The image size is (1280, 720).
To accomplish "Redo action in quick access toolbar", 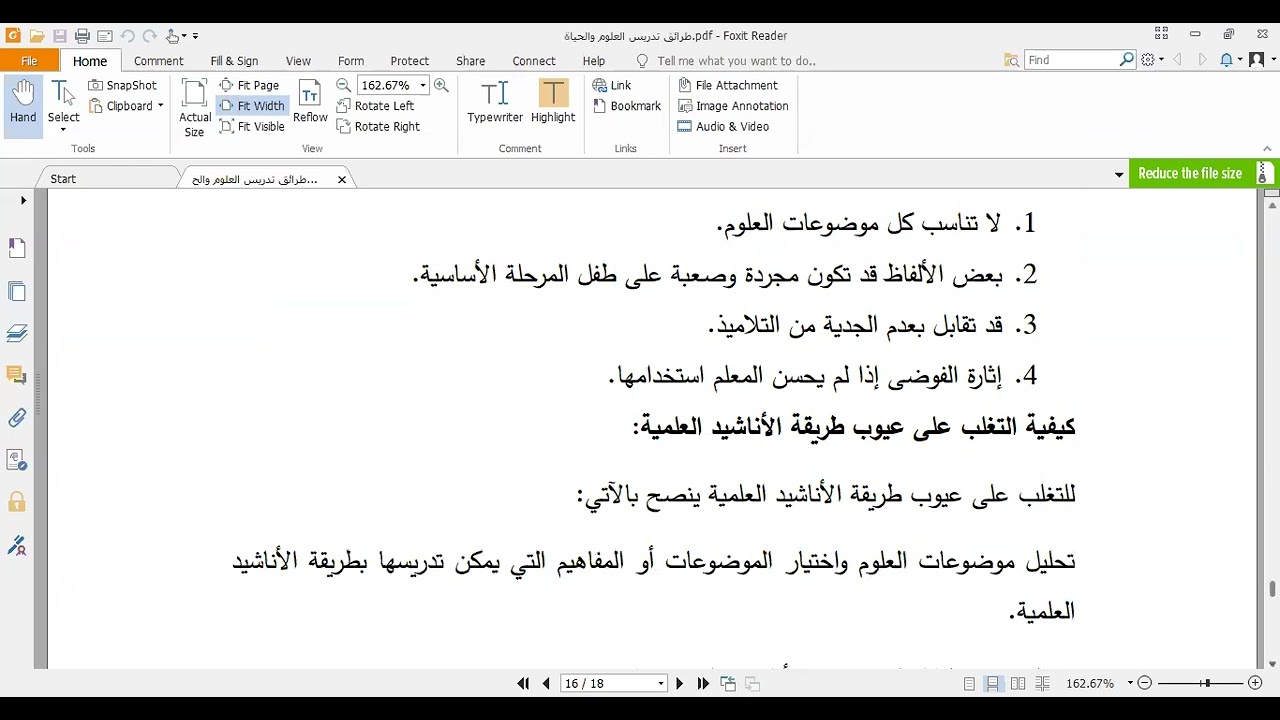I will tap(150, 36).
